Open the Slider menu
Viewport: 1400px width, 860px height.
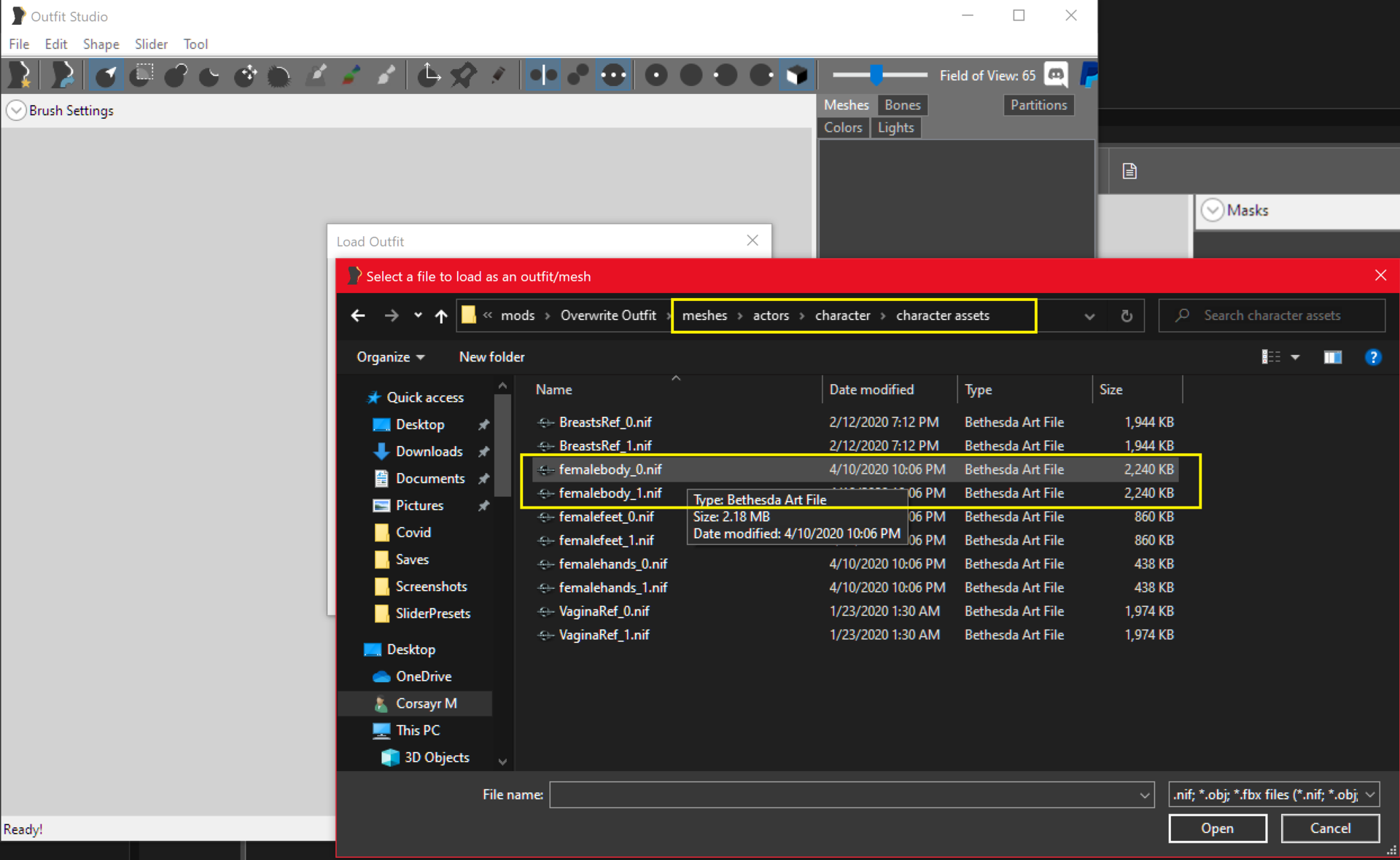point(151,44)
